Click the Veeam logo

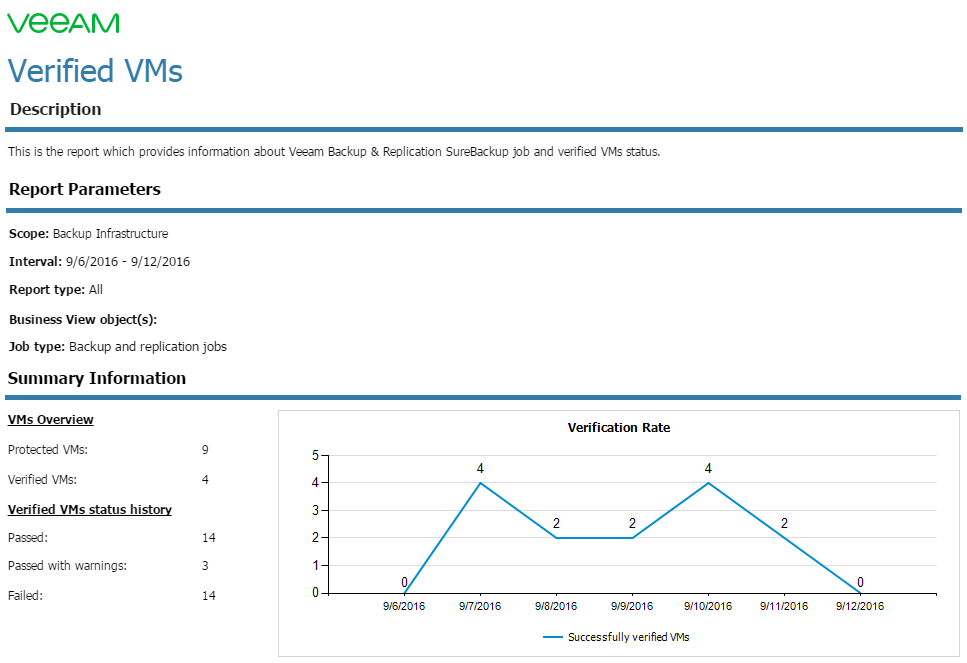point(63,23)
